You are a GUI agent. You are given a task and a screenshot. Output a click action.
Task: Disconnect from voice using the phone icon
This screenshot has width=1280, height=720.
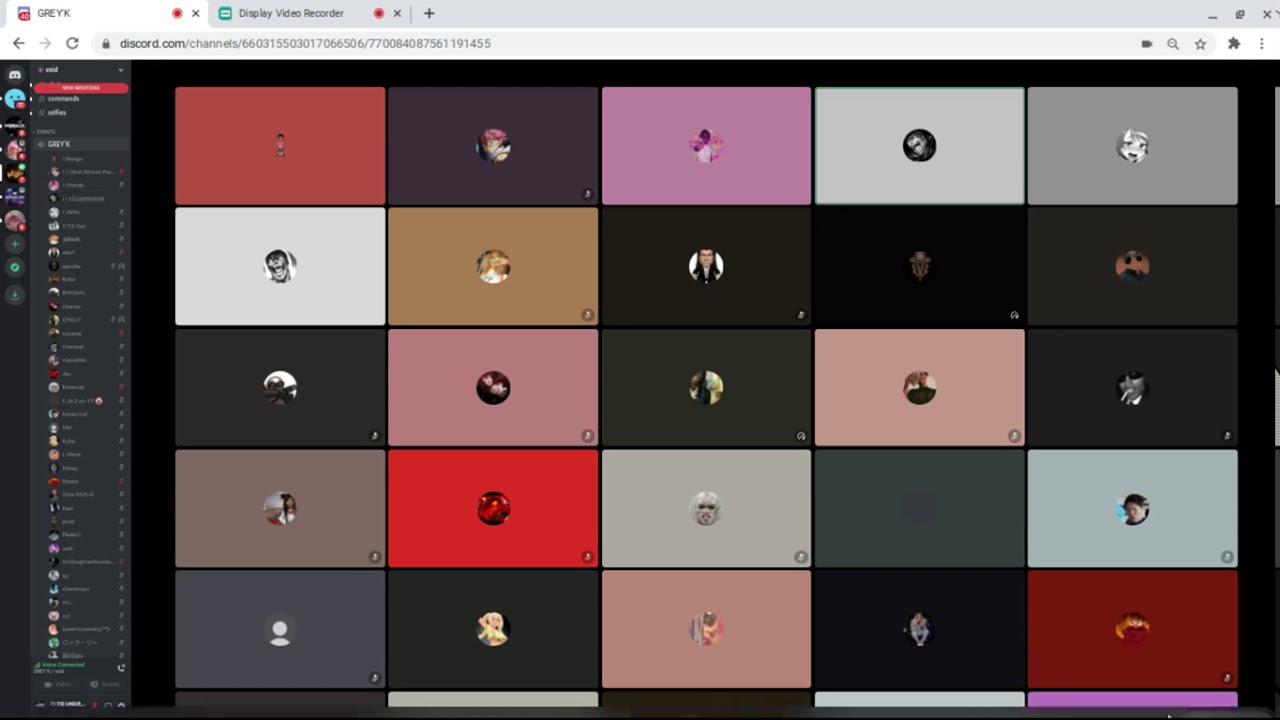click(x=121, y=667)
